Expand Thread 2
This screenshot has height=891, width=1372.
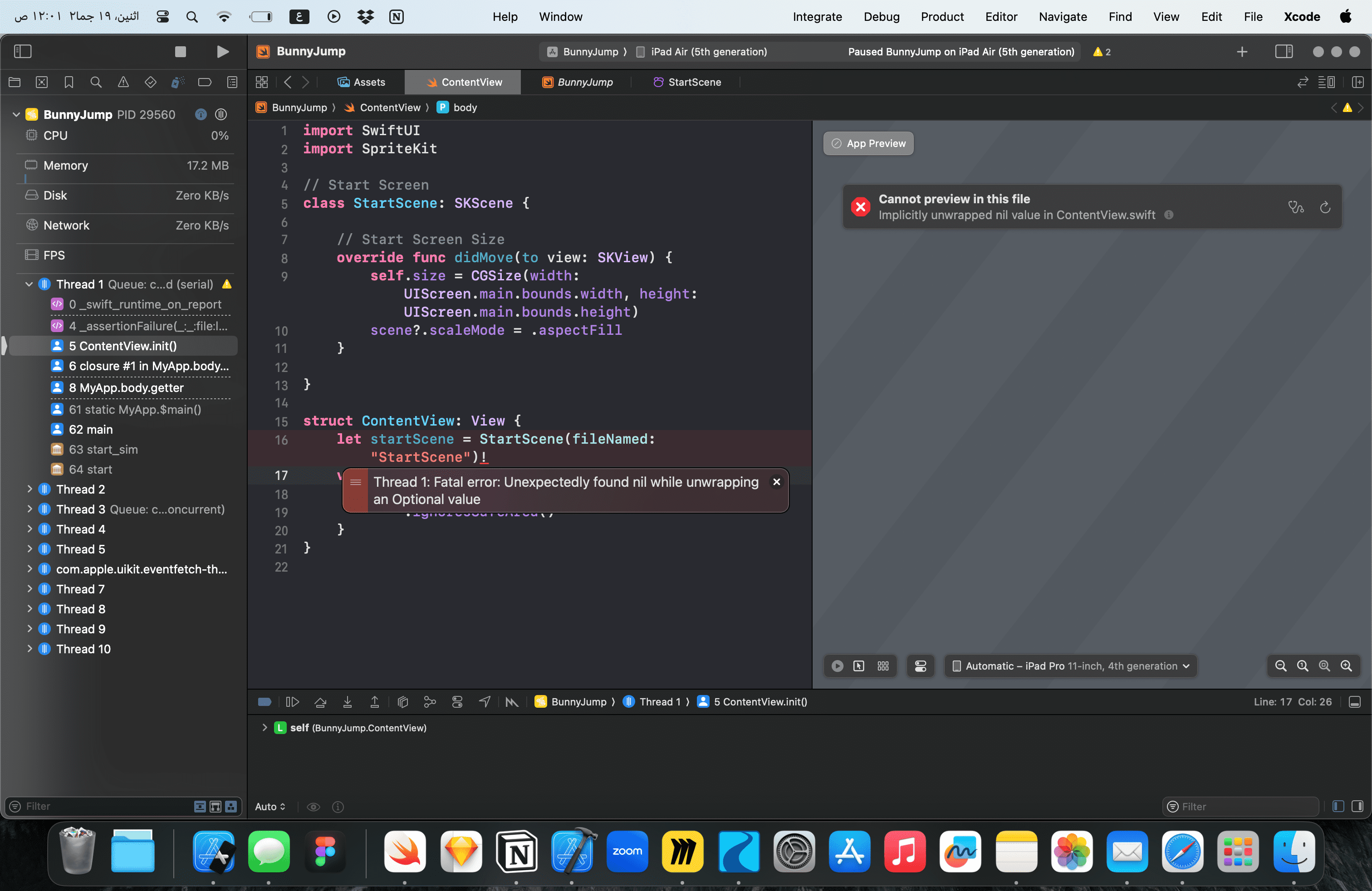pyautogui.click(x=29, y=489)
